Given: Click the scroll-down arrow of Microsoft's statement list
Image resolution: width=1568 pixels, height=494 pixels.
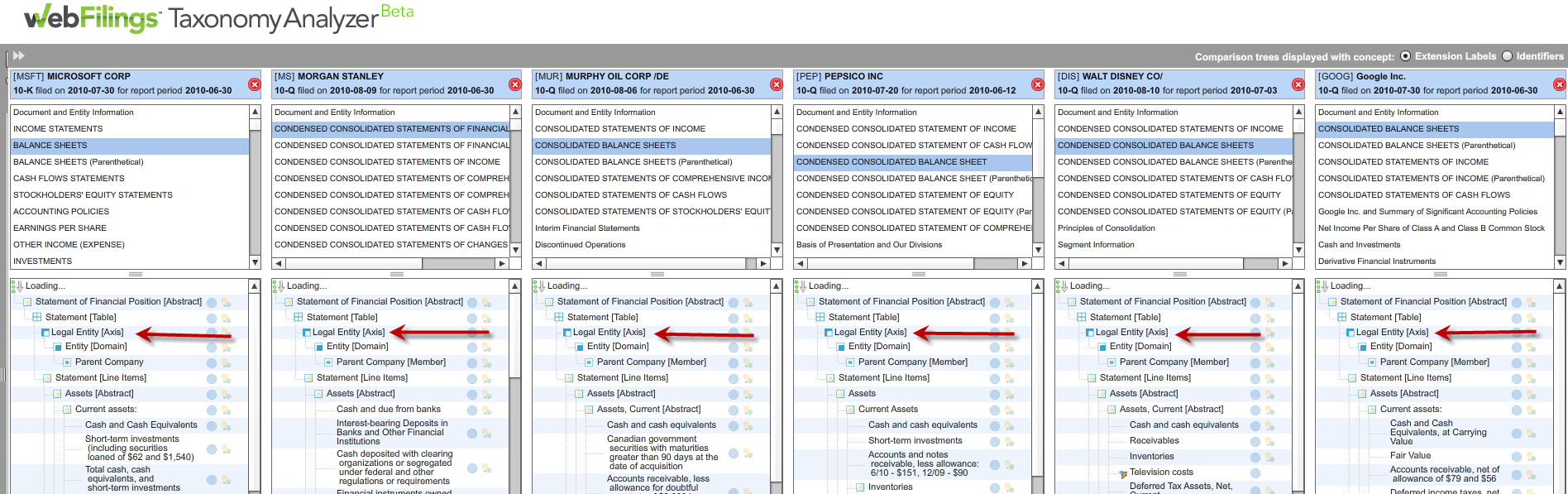Looking at the screenshot, I should (255, 262).
